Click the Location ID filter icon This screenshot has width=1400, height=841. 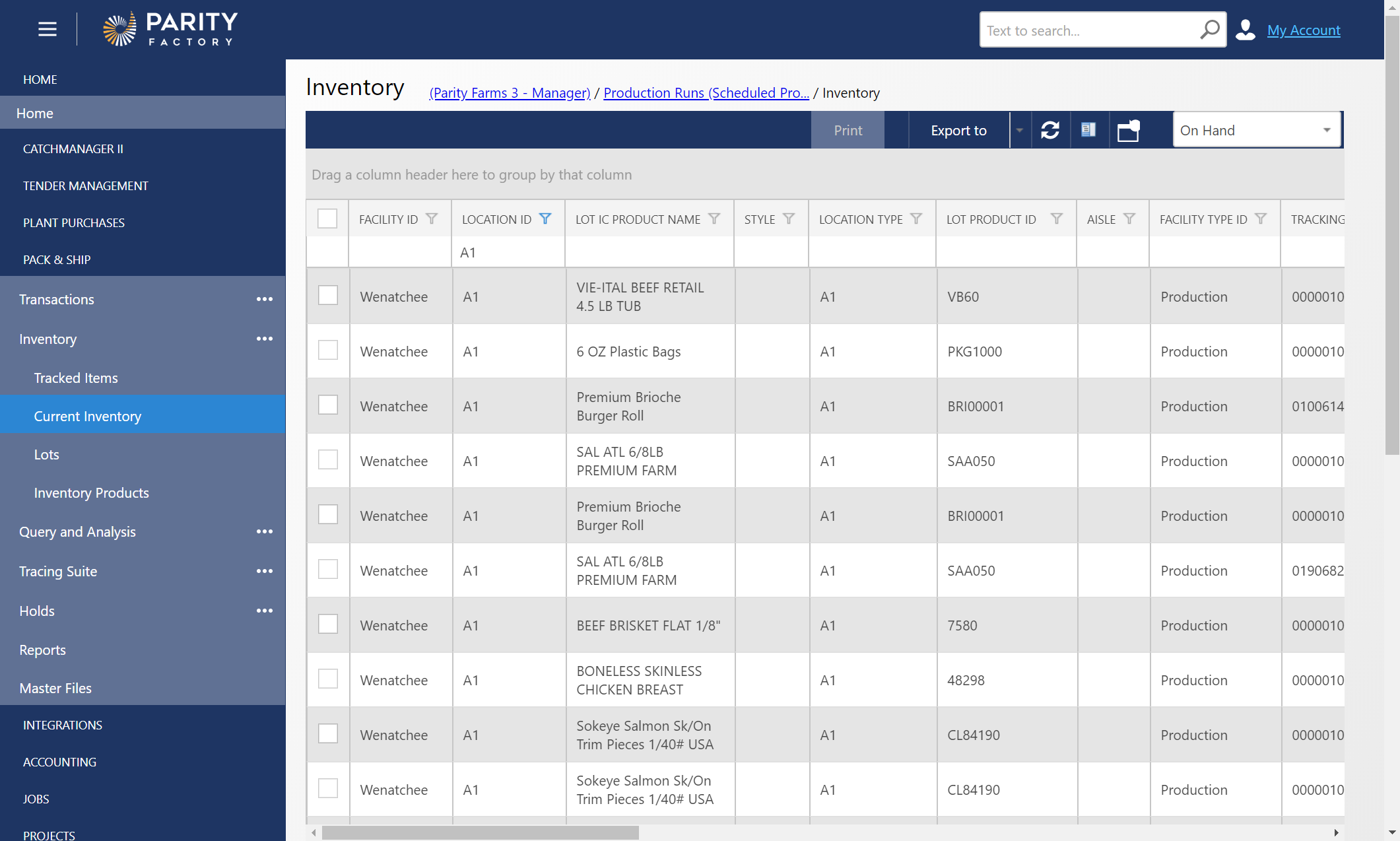pos(545,219)
